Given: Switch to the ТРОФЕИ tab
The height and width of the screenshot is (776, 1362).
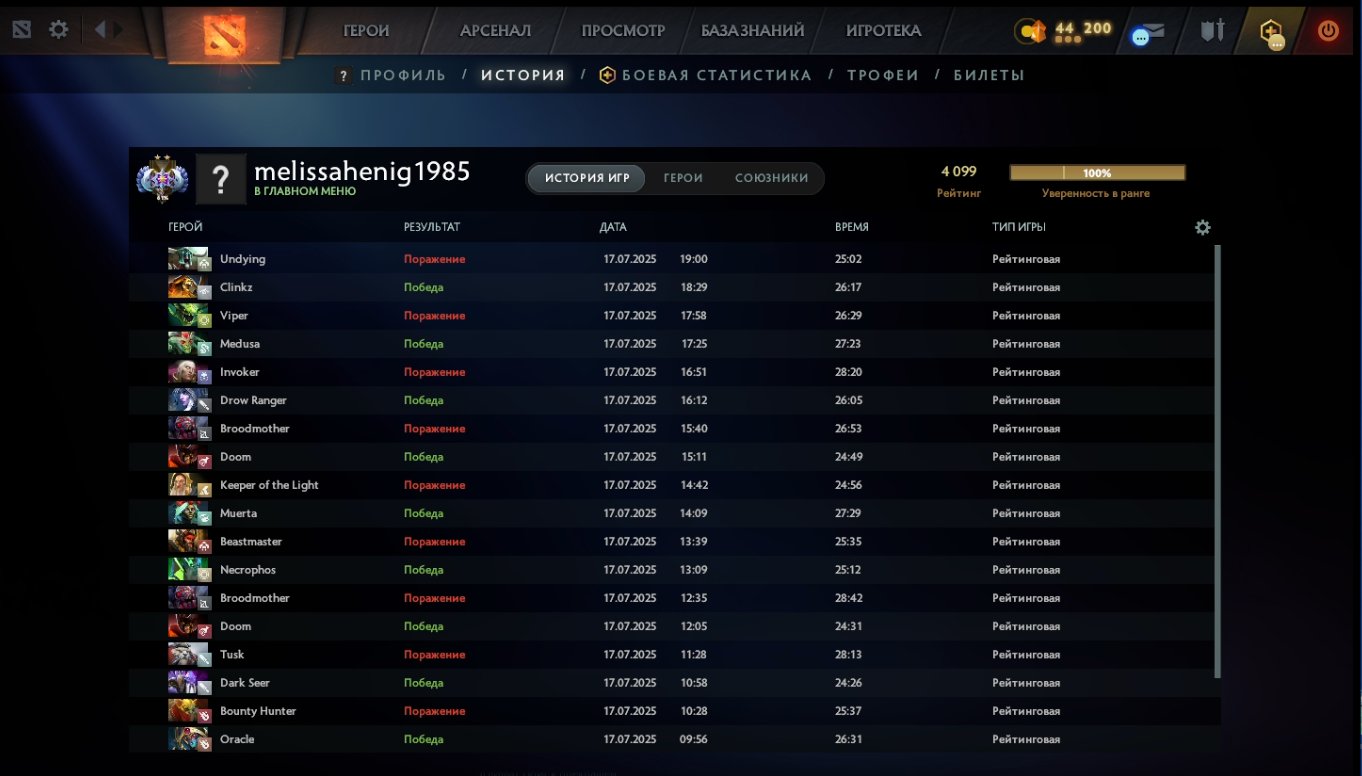Looking at the screenshot, I should tap(883, 75).
